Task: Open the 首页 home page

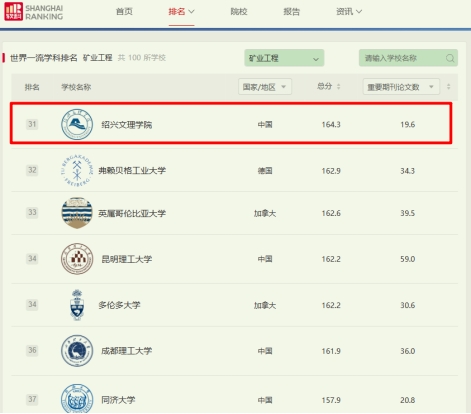Action: tap(124, 12)
